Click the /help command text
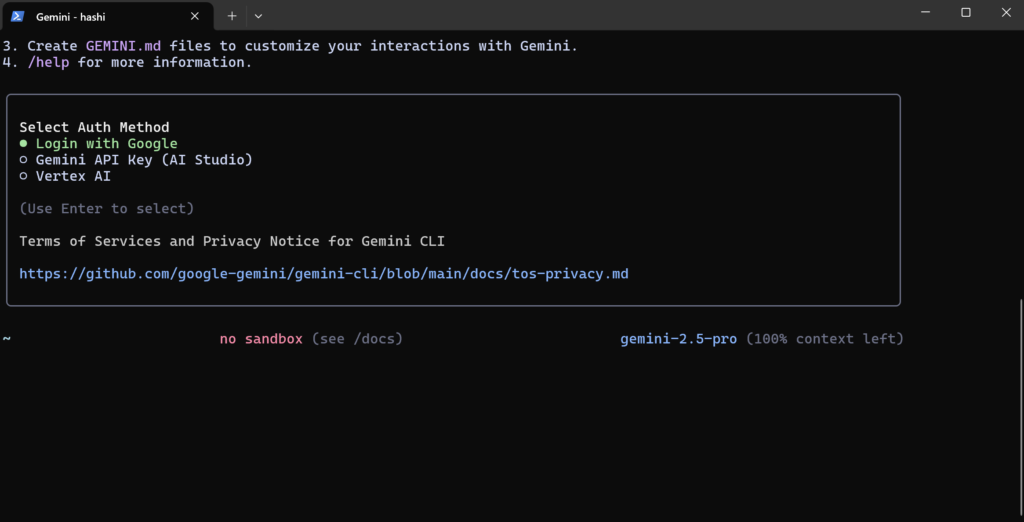This screenshot has height=522, width=1024. coord(48,63)
